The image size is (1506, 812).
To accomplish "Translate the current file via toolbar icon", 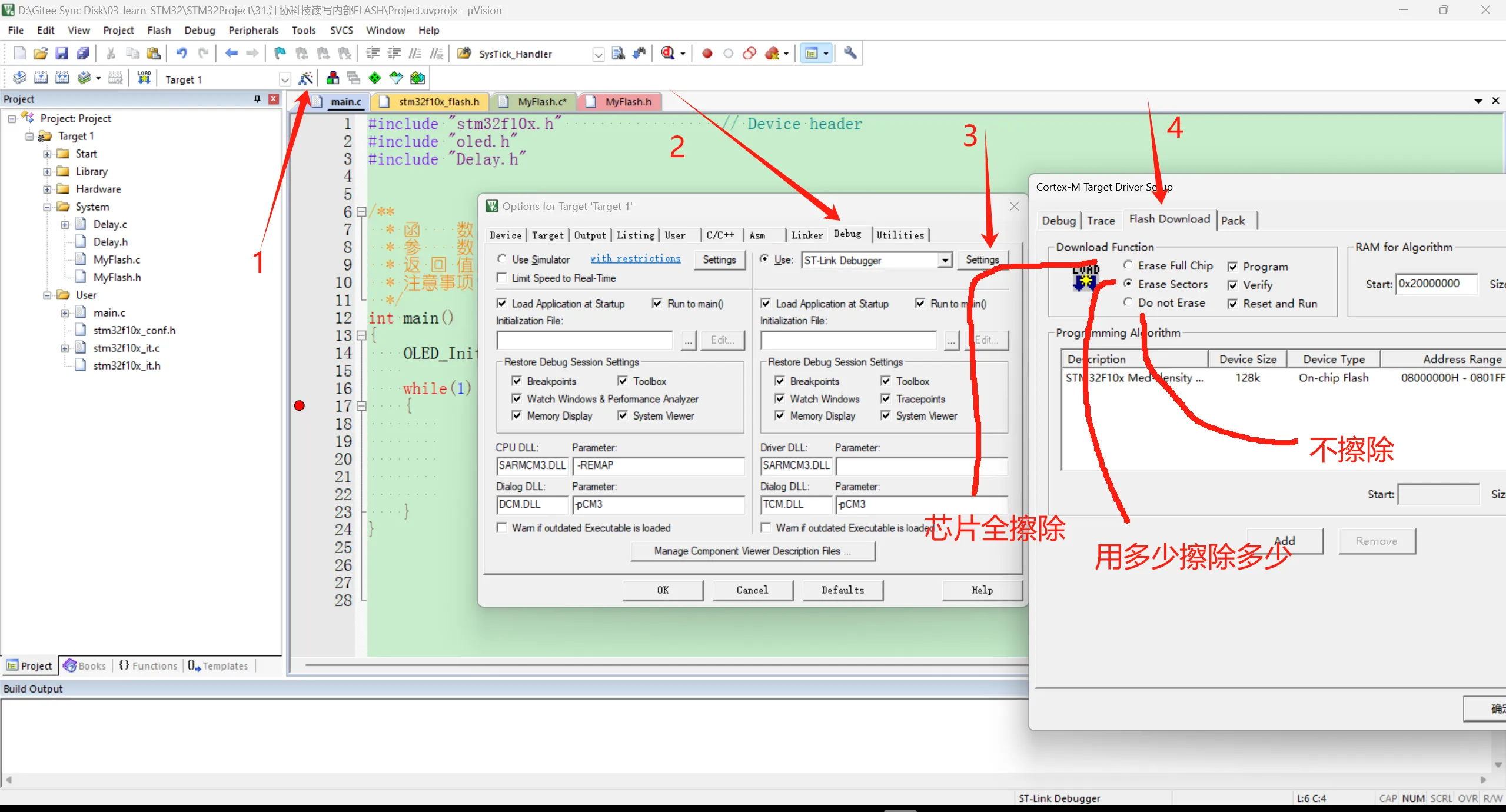I will (x=19, y=78).
